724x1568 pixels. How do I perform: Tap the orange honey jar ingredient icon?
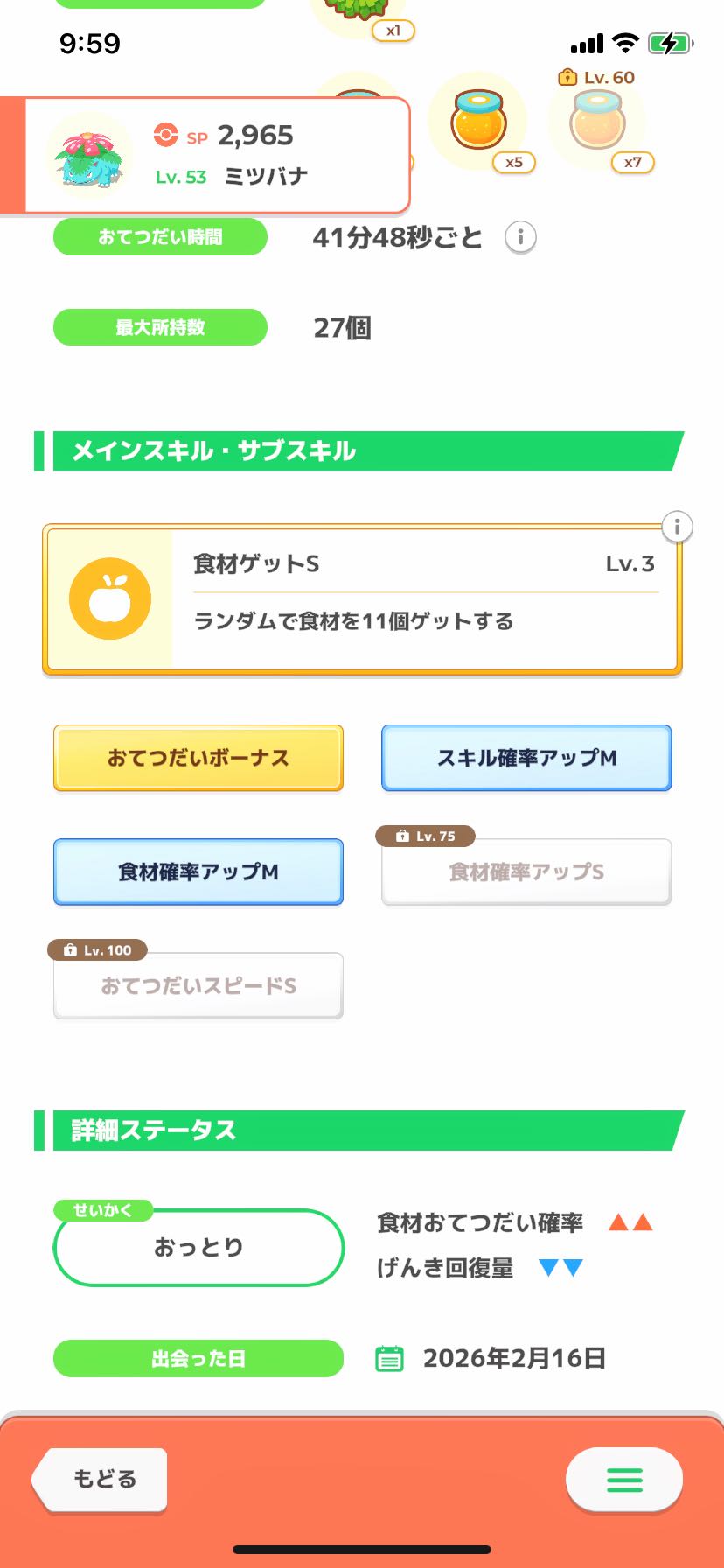(x=478, y=122)
